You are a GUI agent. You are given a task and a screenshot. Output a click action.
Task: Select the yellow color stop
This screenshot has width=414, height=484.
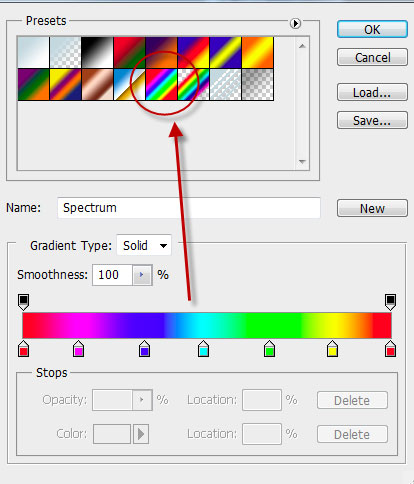[x=332, y=349]
